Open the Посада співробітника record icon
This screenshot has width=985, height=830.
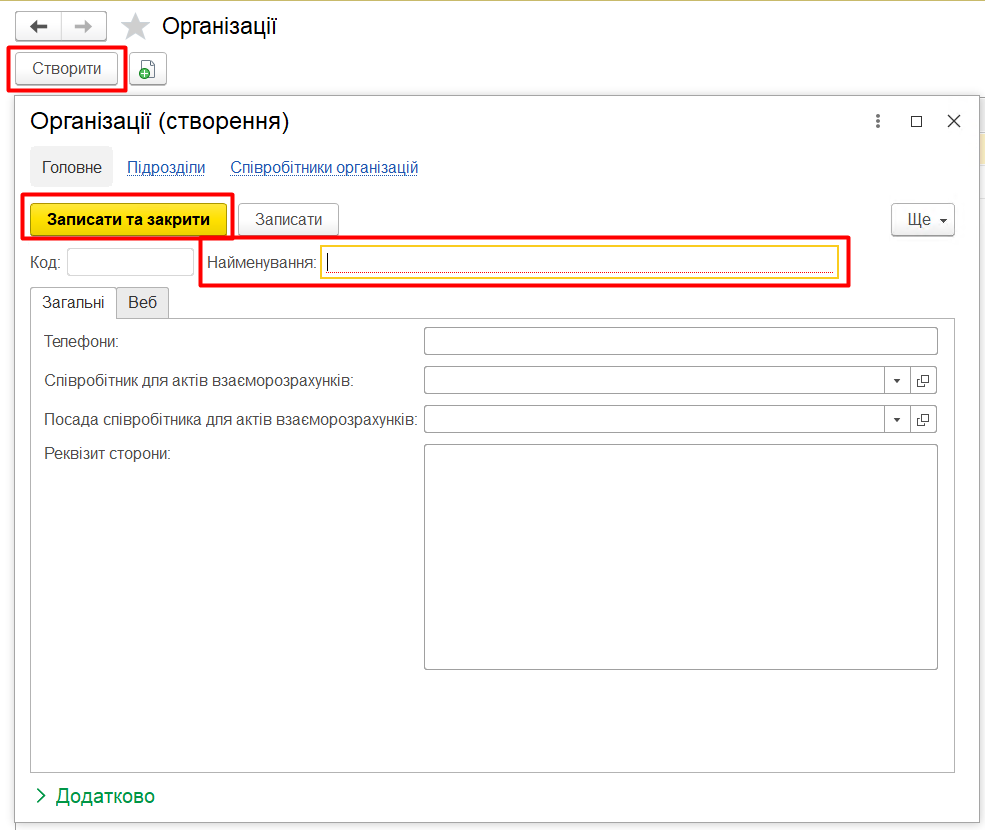pyautogui.click(x=924, y=419)
